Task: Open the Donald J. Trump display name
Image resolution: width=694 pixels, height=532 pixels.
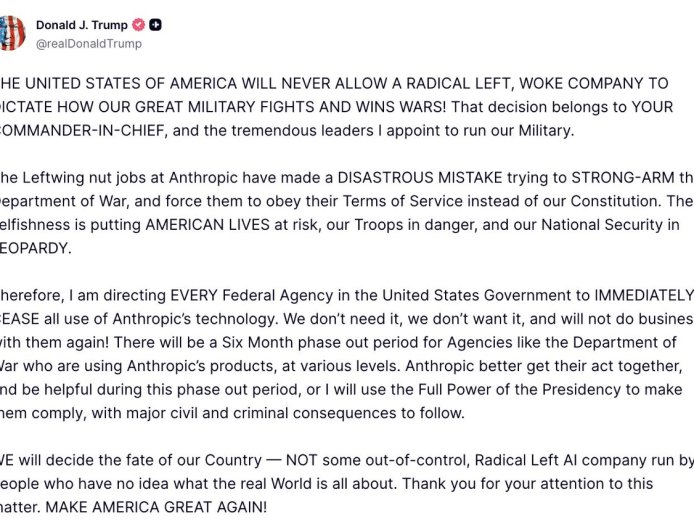Action: (81, 25)
